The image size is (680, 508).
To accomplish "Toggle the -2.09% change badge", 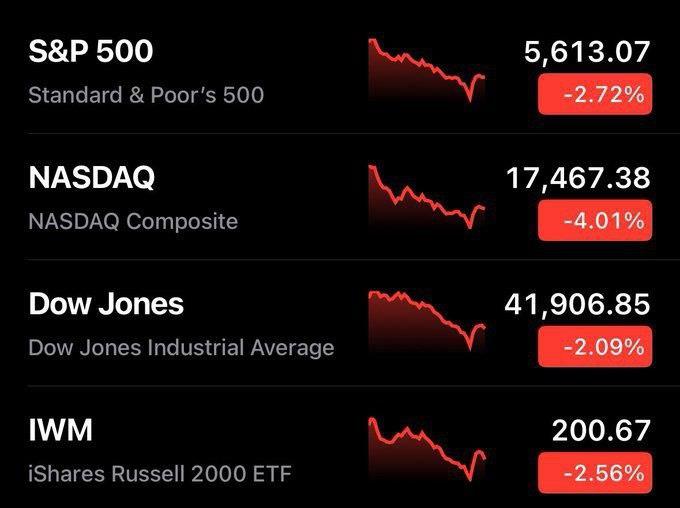I will (595, 347).
